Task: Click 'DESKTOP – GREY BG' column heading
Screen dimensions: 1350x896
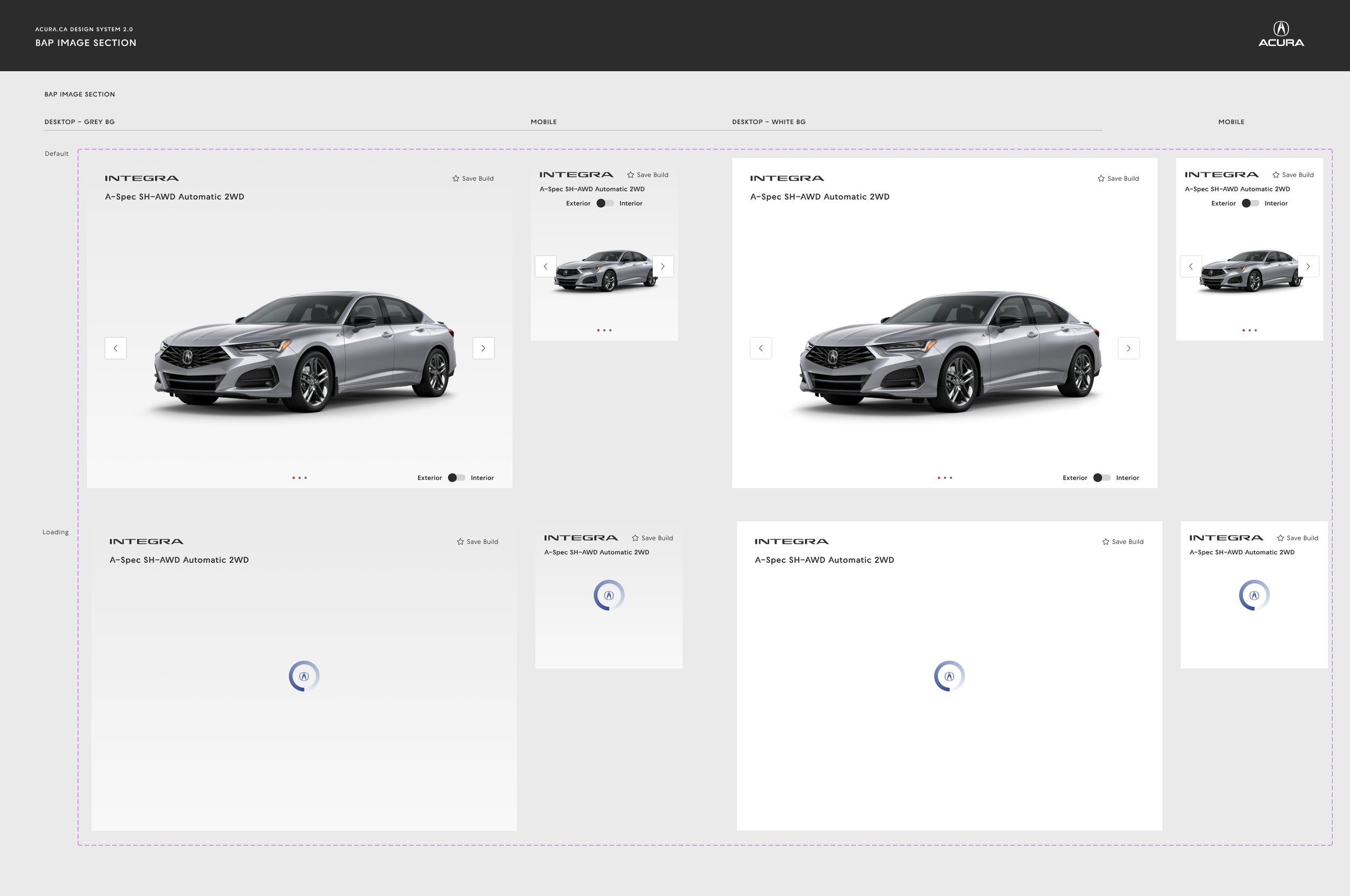Action: tap(79, 121)
